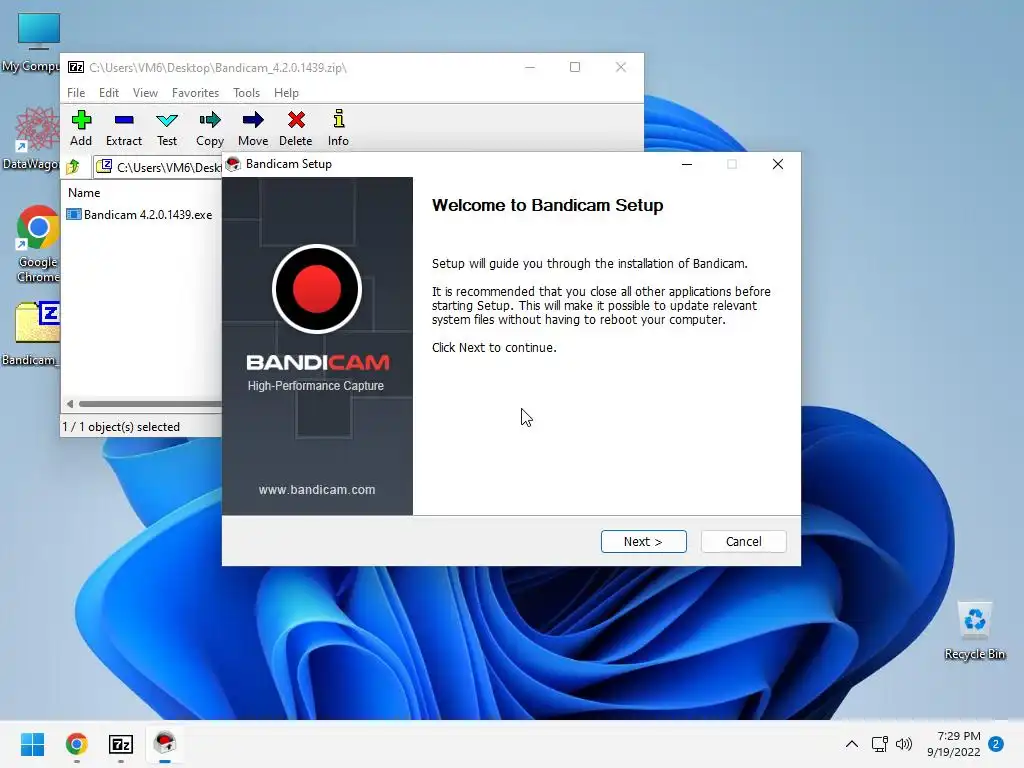Screen dimensions: 1024x768
Task: Click the 7z icon in the 7-Zip title bar
Action: tap(76, 67)
